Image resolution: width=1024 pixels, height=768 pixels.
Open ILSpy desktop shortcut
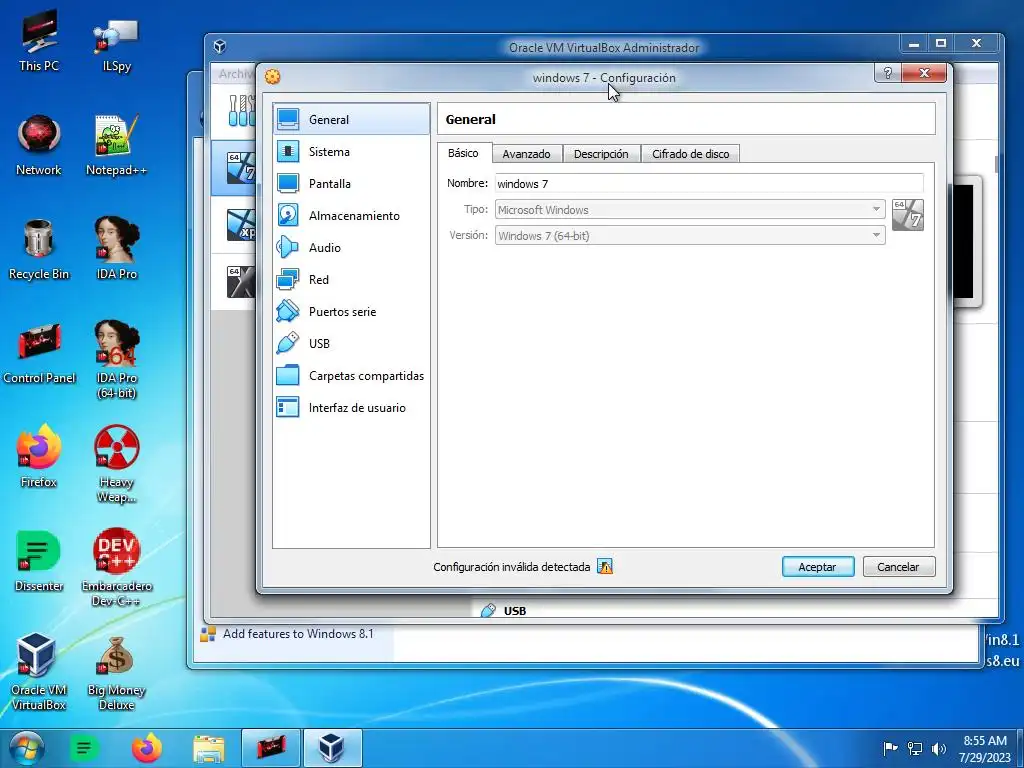(x=116, y=44)
